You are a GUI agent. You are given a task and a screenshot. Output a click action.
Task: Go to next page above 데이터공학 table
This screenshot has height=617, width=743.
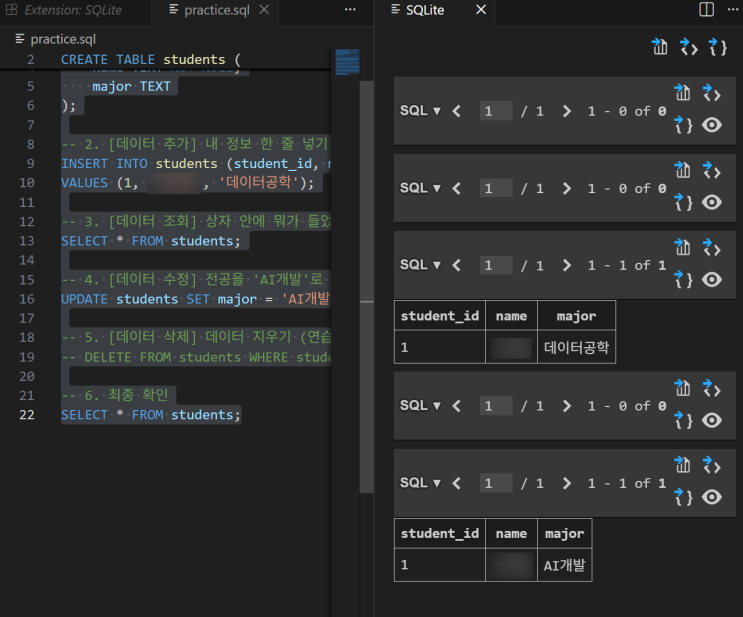click(x=567, y=265)
